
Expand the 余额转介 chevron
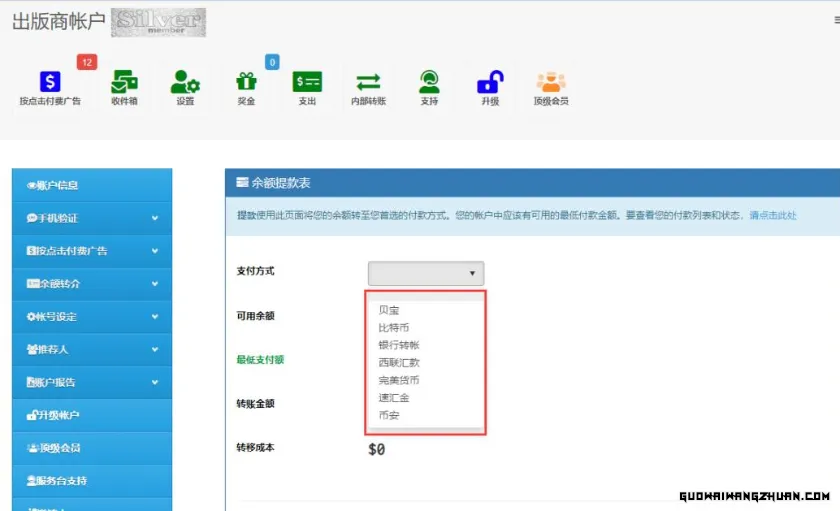point(155,284)
